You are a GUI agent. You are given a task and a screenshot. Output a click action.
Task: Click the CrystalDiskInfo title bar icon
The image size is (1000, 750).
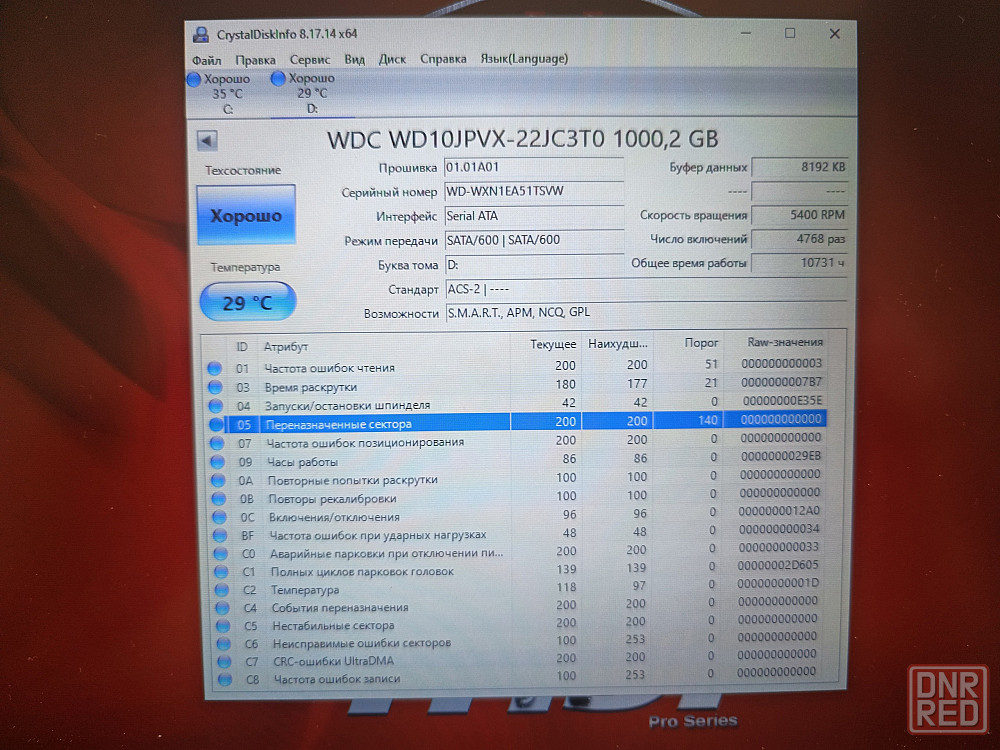click(202, 34)
